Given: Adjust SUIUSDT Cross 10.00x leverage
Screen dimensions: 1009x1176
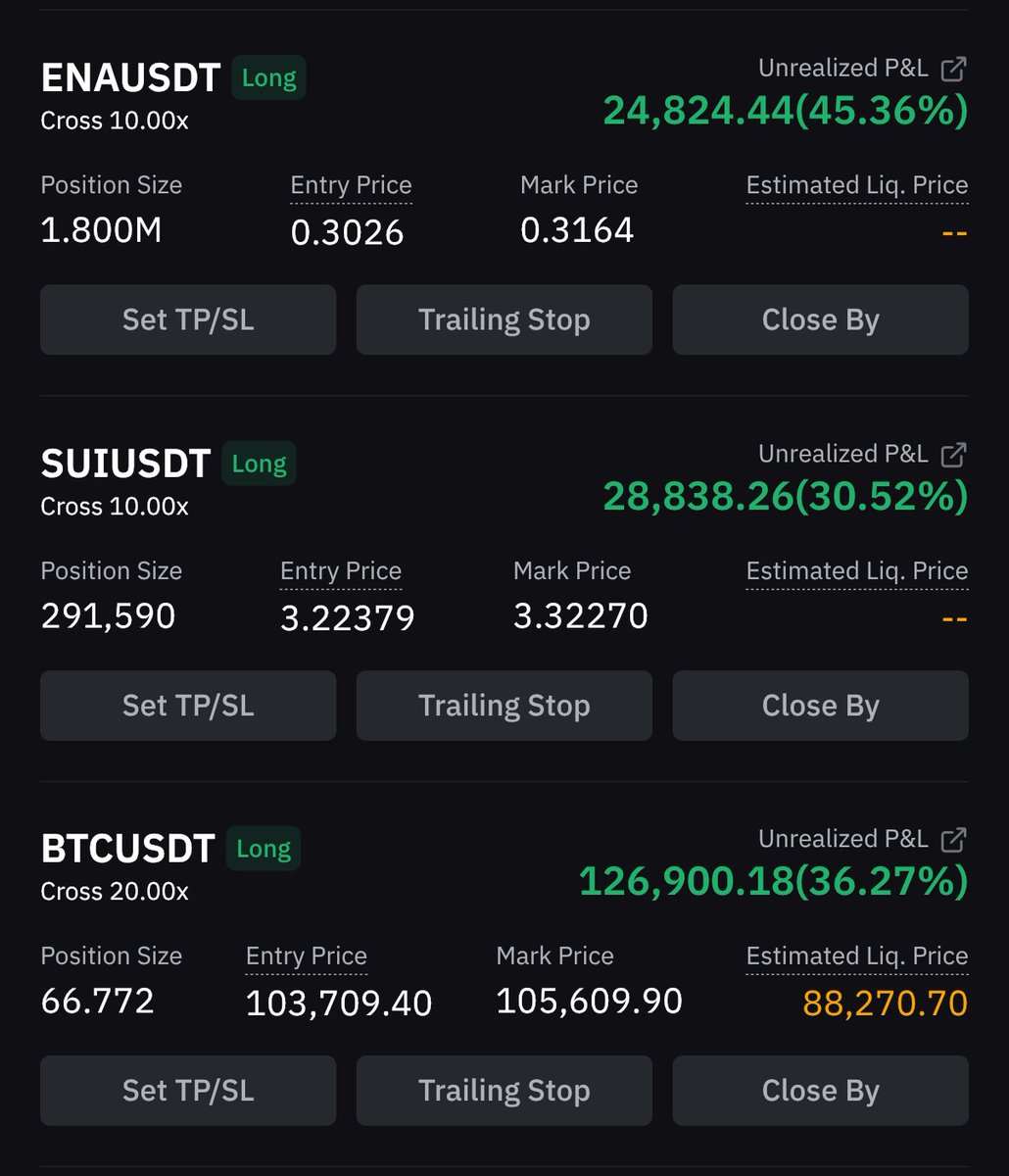Looking at the screenshot, I should (x=115, y=507).
